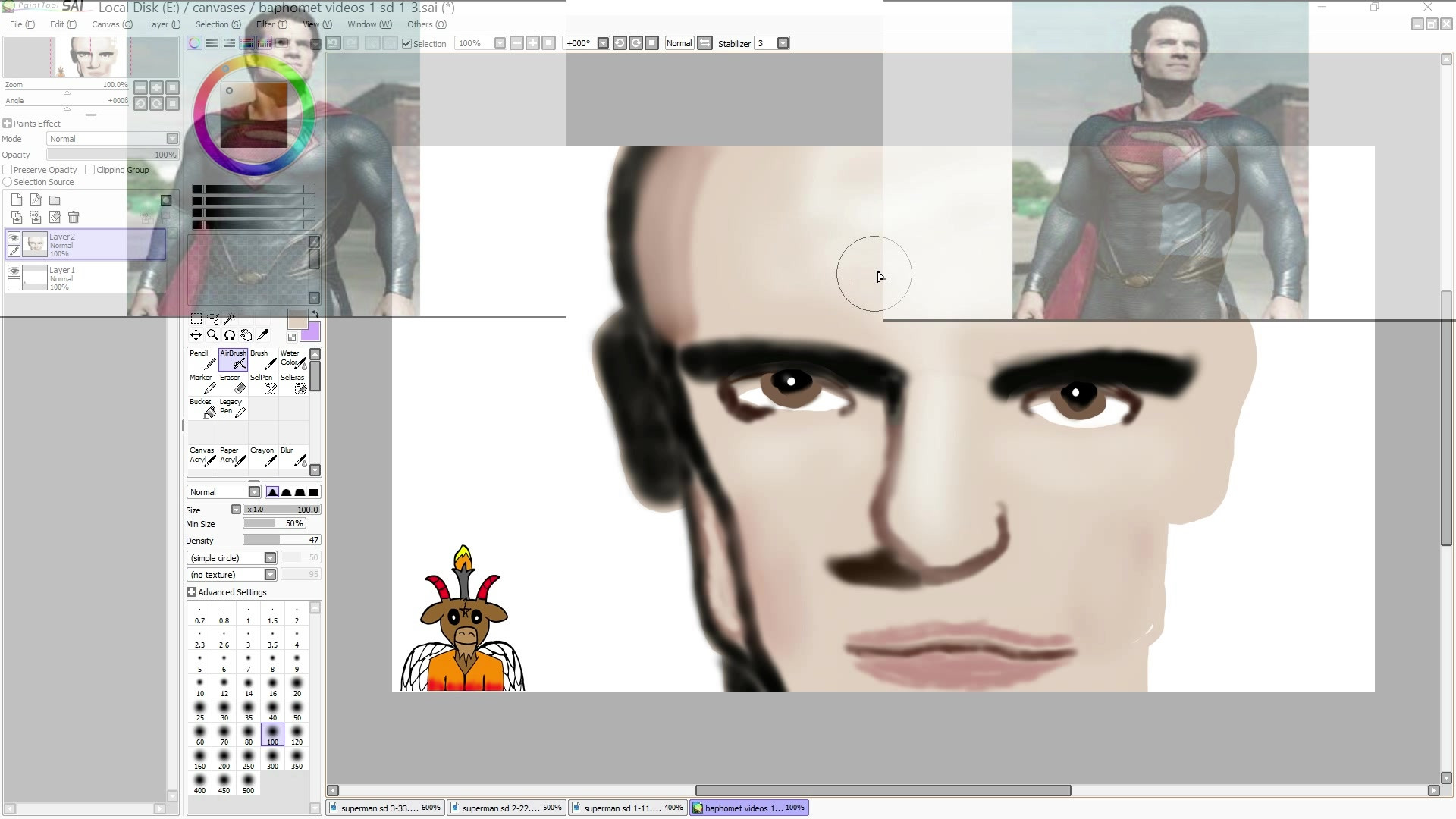Open the Edit menu

63,24
